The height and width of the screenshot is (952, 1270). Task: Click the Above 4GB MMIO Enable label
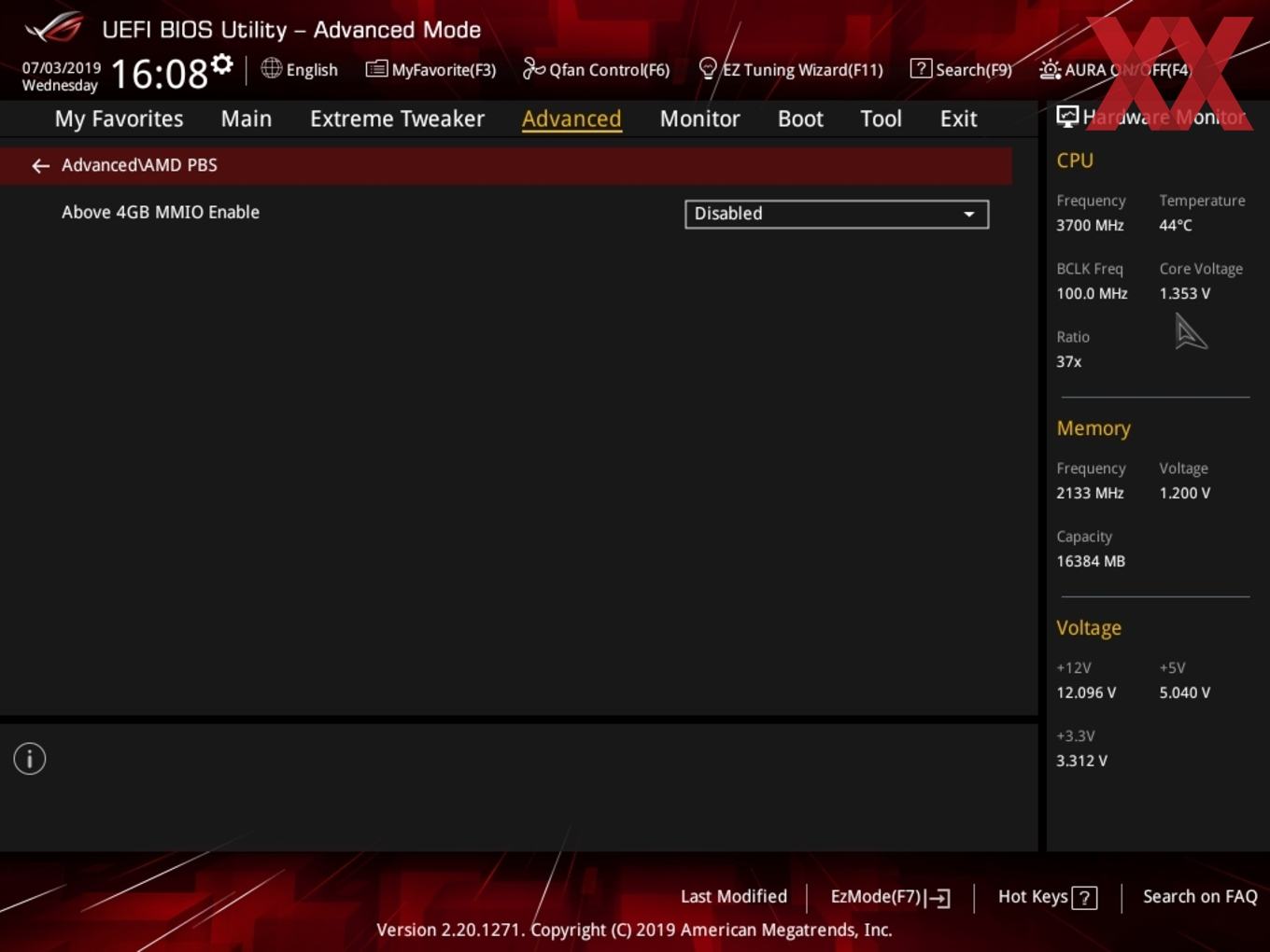click(x=161, y=212)
